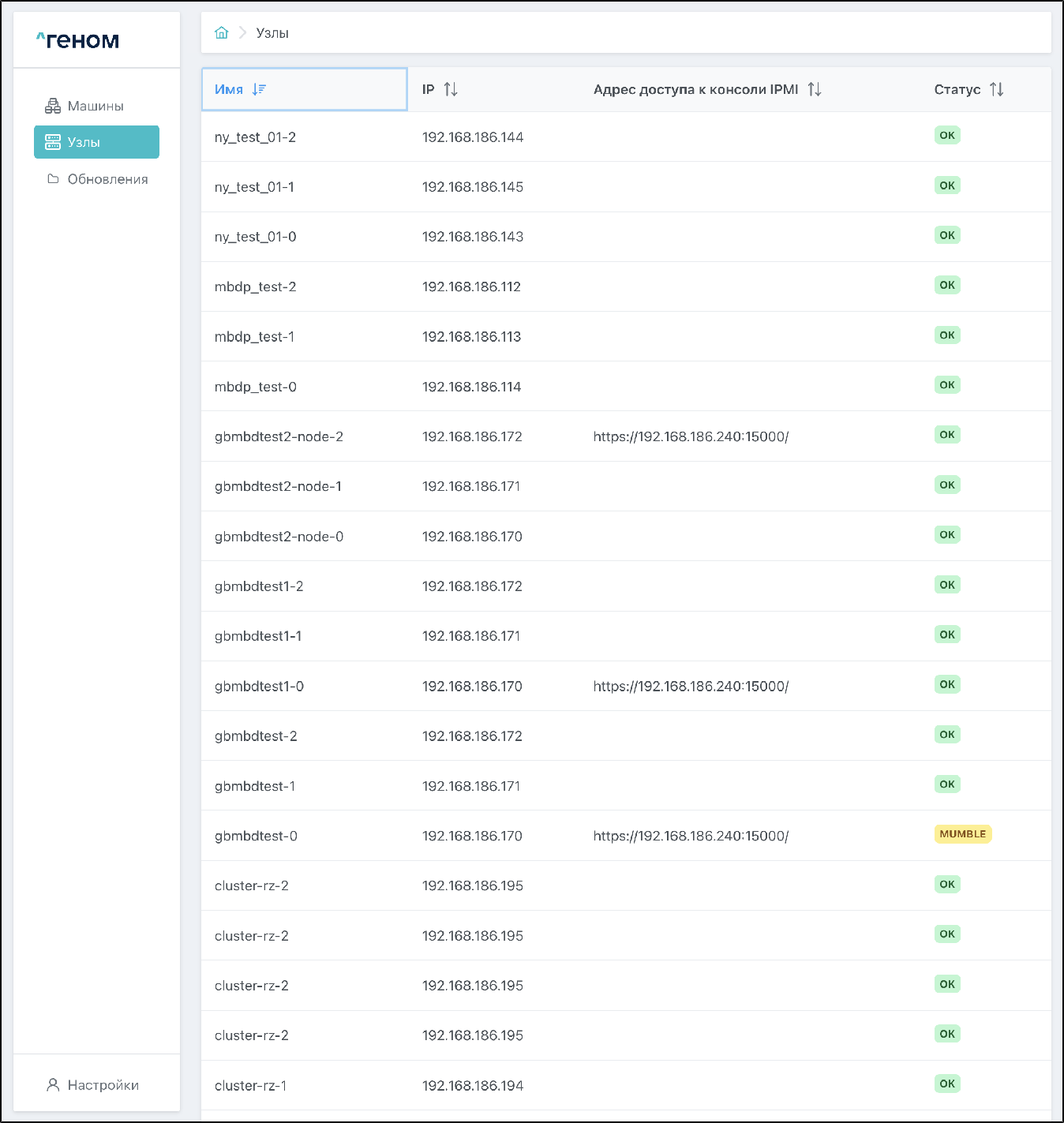Sort by IP using arrows icon
This screenshot has width=1064, height=1123.
point(451,89)
